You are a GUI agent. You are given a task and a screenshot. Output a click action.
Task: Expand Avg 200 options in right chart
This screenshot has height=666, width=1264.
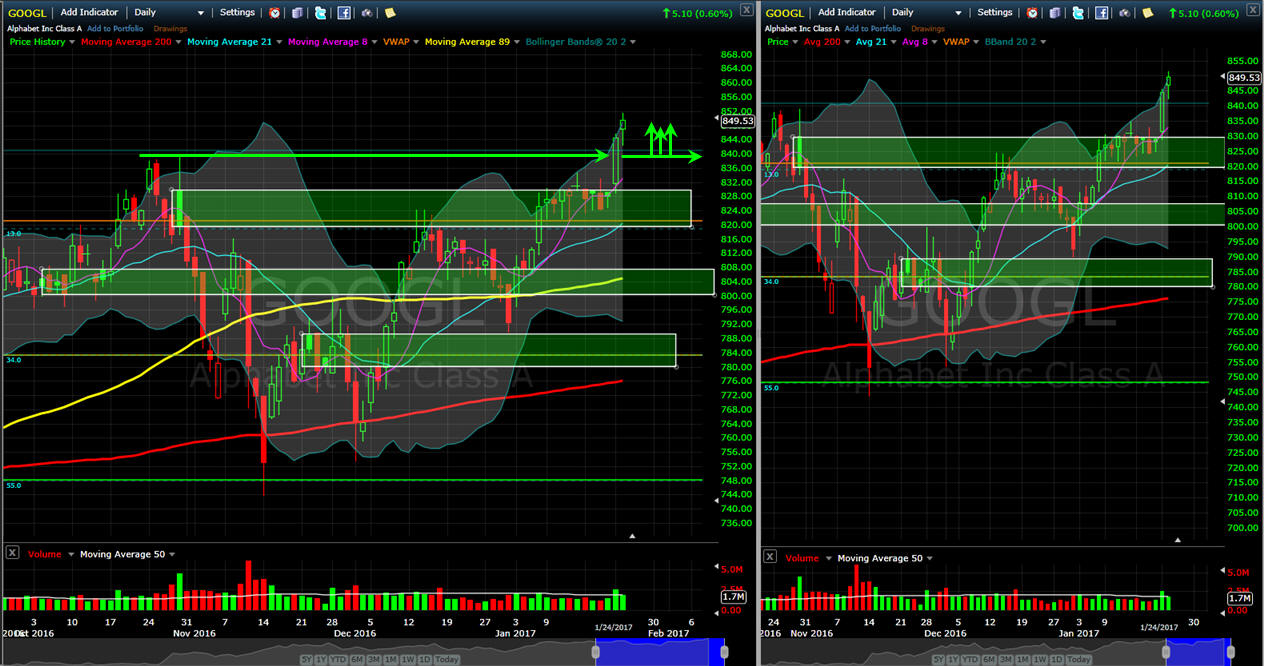click(x=847, y=42)
